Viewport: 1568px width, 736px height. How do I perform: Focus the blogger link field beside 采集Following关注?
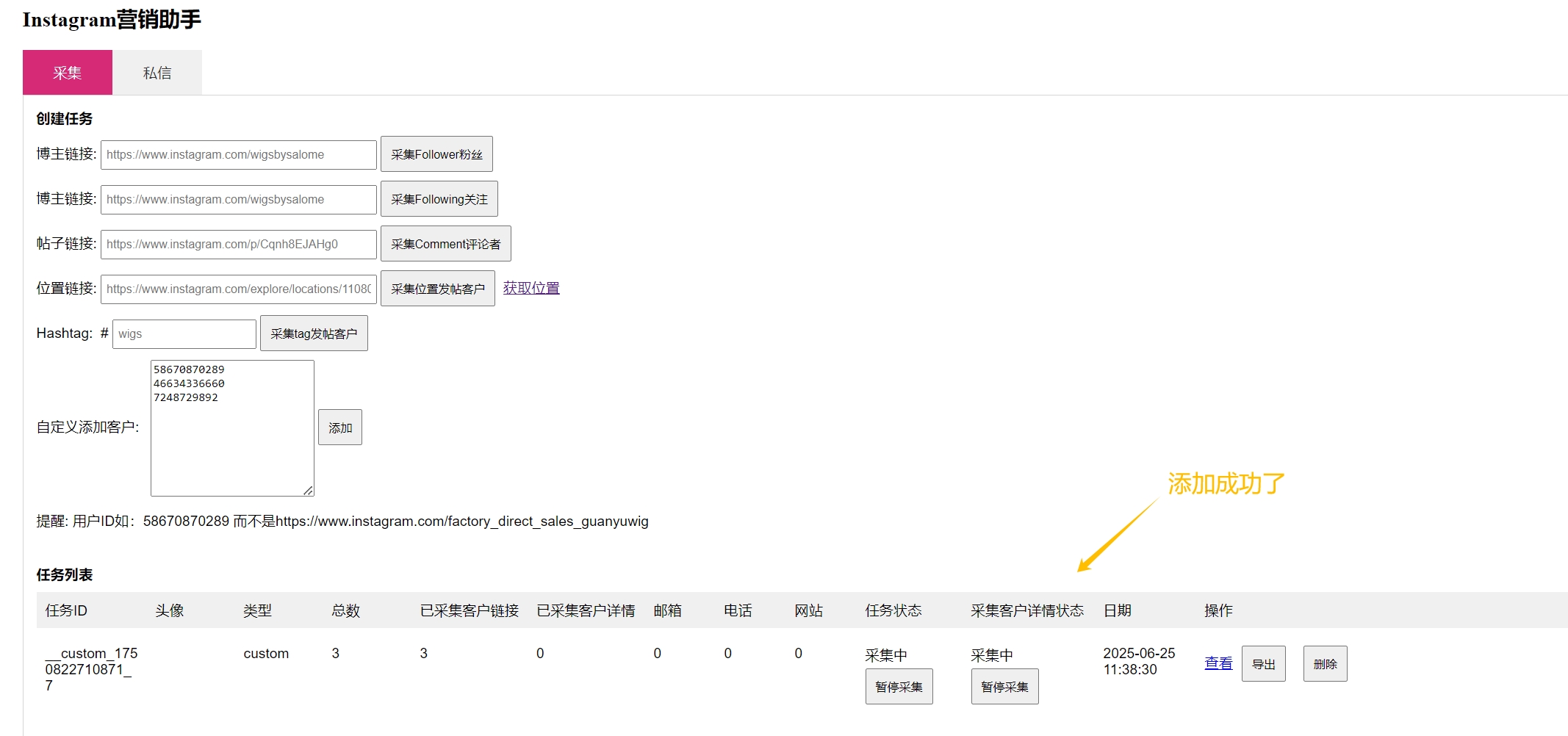click(239, 200)
